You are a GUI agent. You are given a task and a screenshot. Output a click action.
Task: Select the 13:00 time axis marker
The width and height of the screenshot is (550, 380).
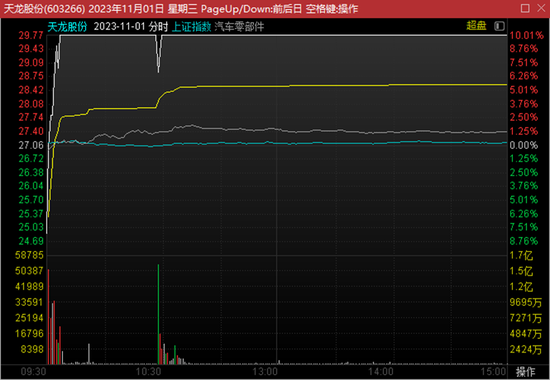click(265, 372)
